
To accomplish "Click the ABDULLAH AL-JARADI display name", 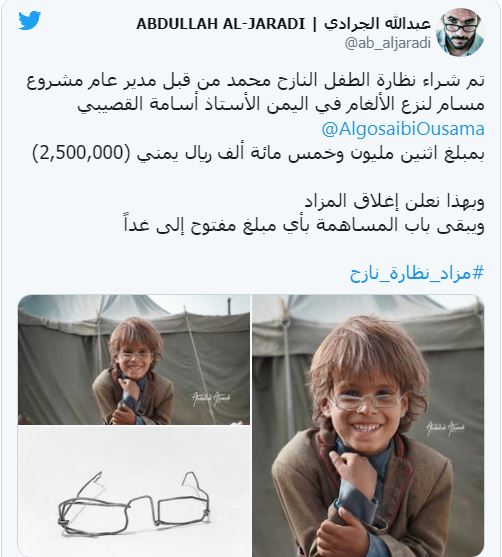I will (x=221, y=24).
